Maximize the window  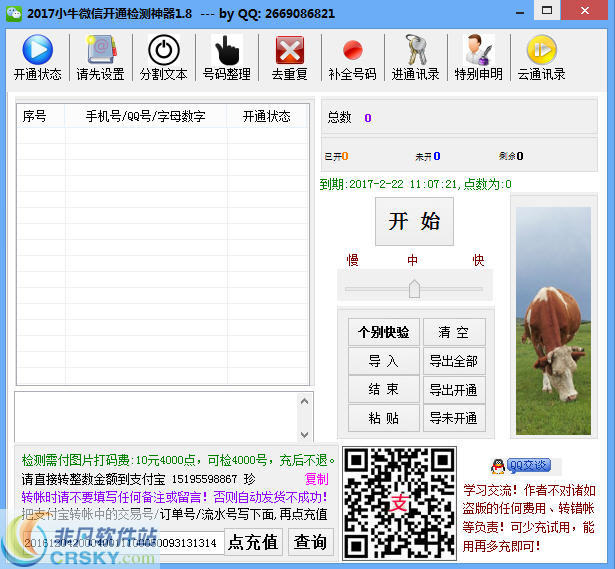(547, 10)
